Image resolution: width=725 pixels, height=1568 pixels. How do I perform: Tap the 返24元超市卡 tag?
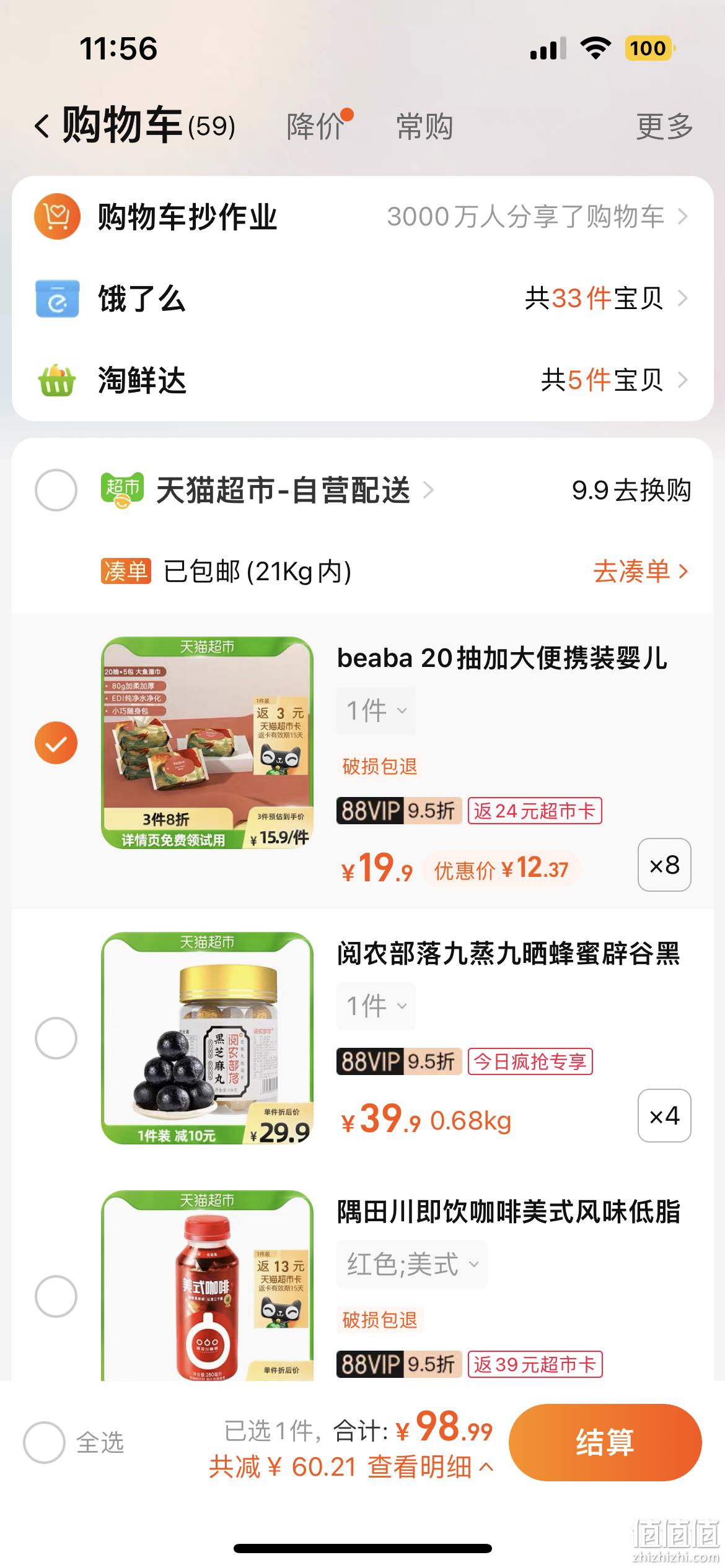point(535,811)
